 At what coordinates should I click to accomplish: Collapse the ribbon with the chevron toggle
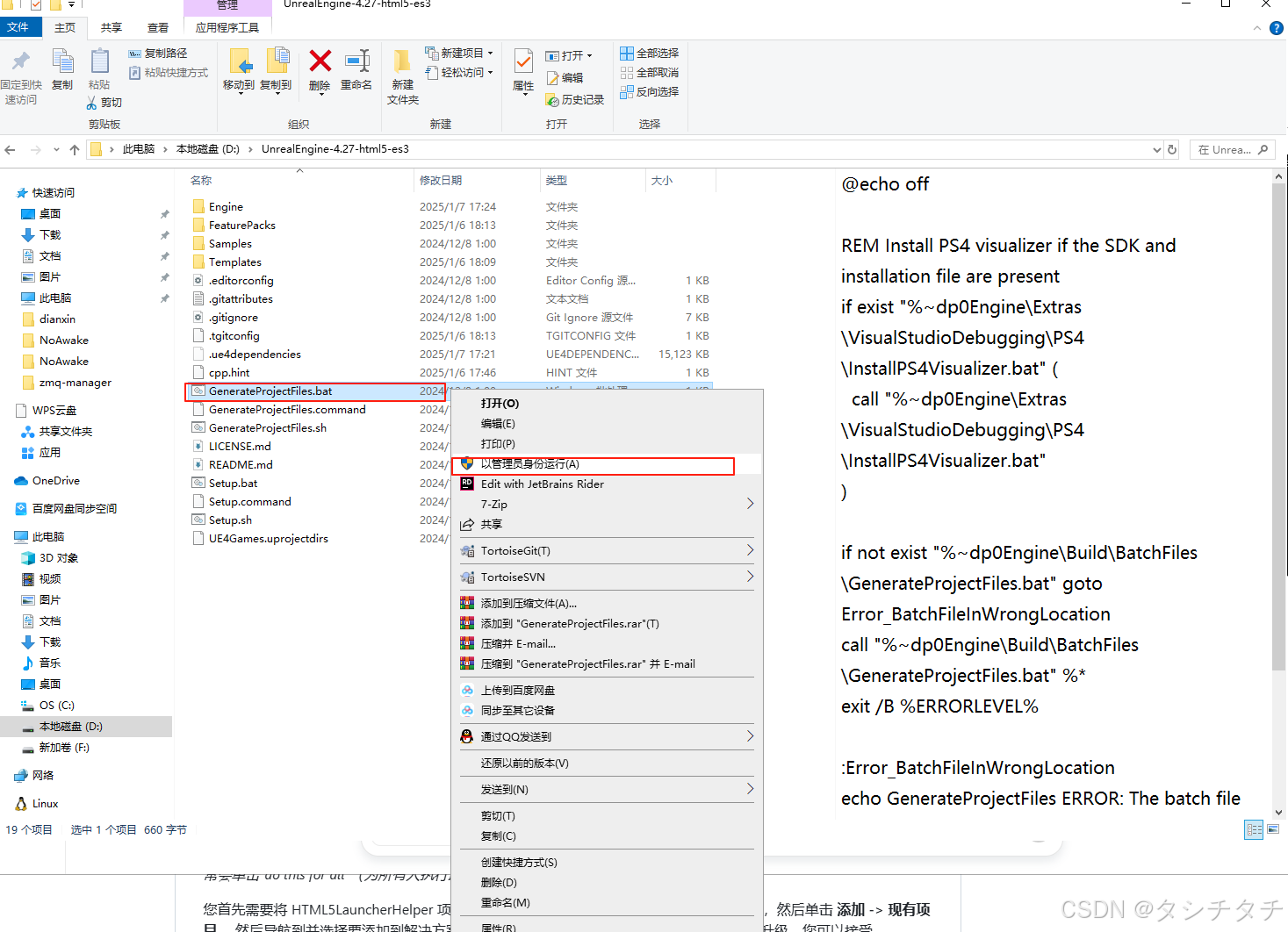pos(1256,27)
